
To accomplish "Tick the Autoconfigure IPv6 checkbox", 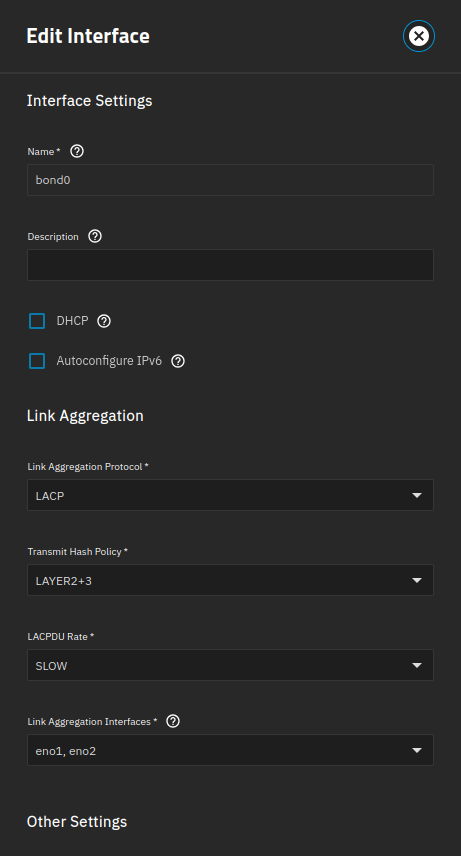I will coord(37,361).
